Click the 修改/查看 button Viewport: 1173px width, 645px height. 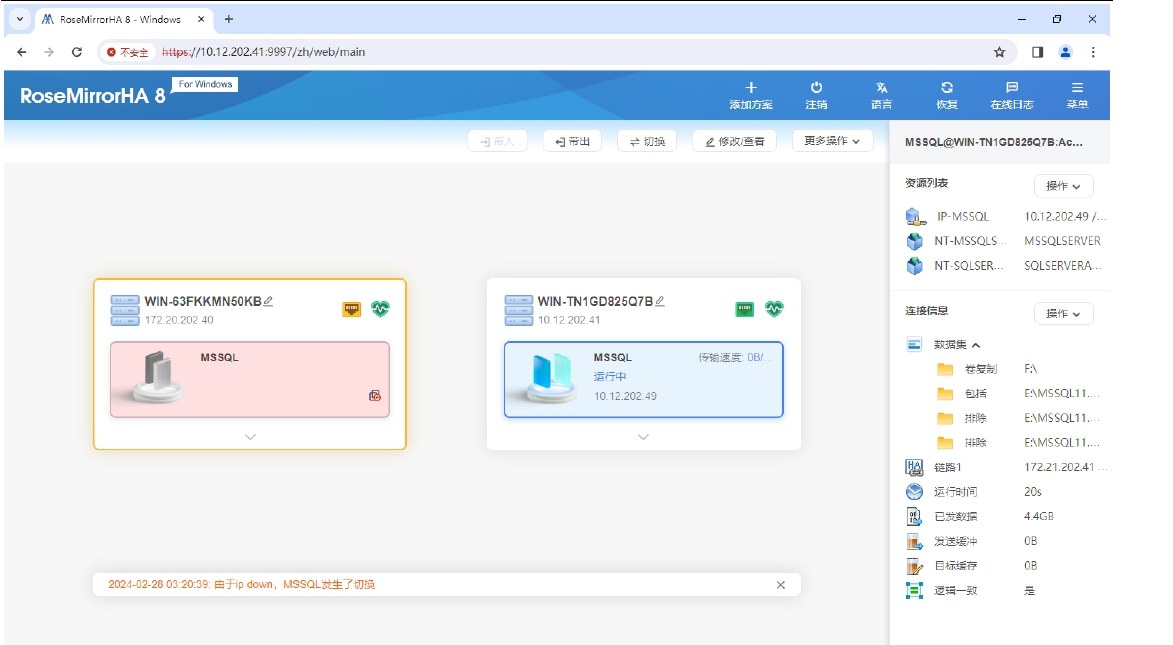click(735, 141)
